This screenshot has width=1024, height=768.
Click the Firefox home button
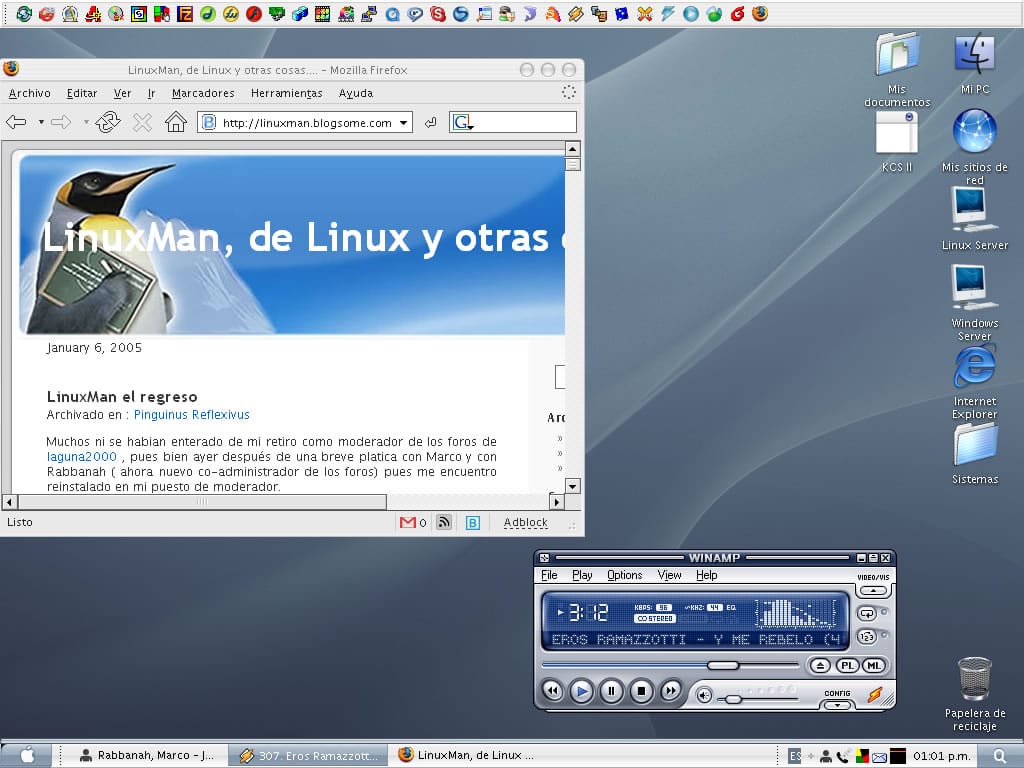176,122
